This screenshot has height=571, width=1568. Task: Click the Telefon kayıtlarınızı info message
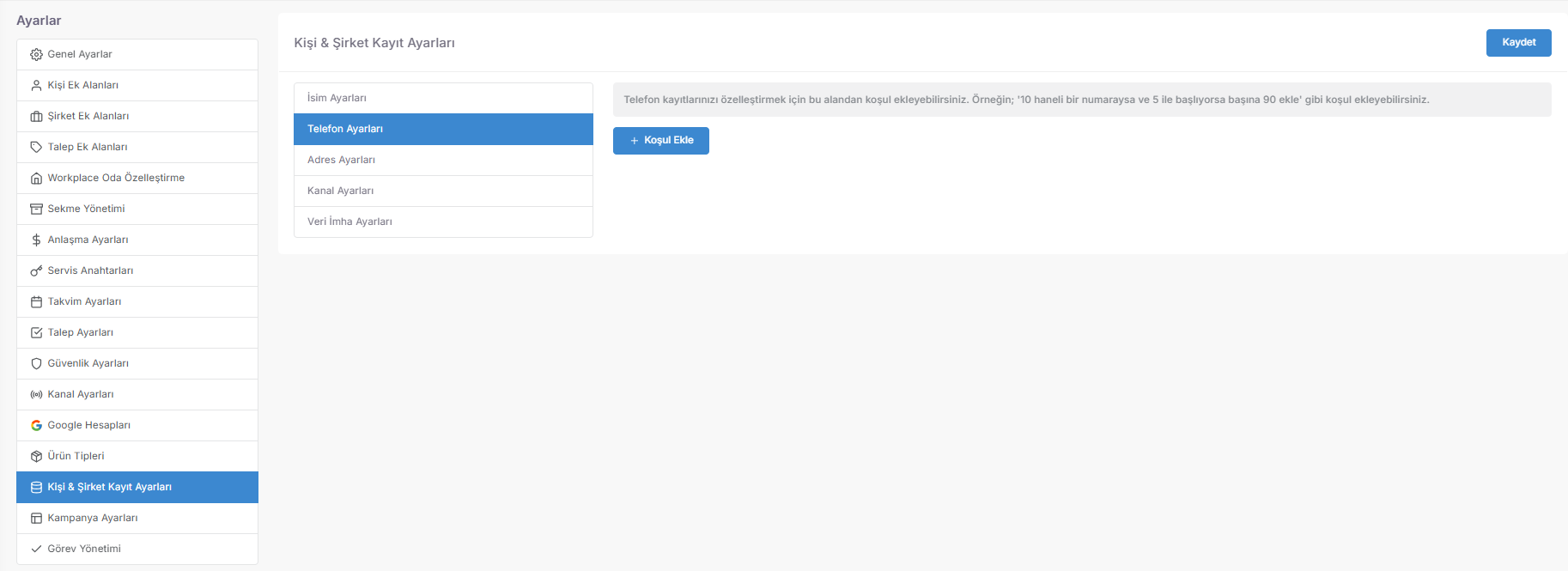[1082, 100]
